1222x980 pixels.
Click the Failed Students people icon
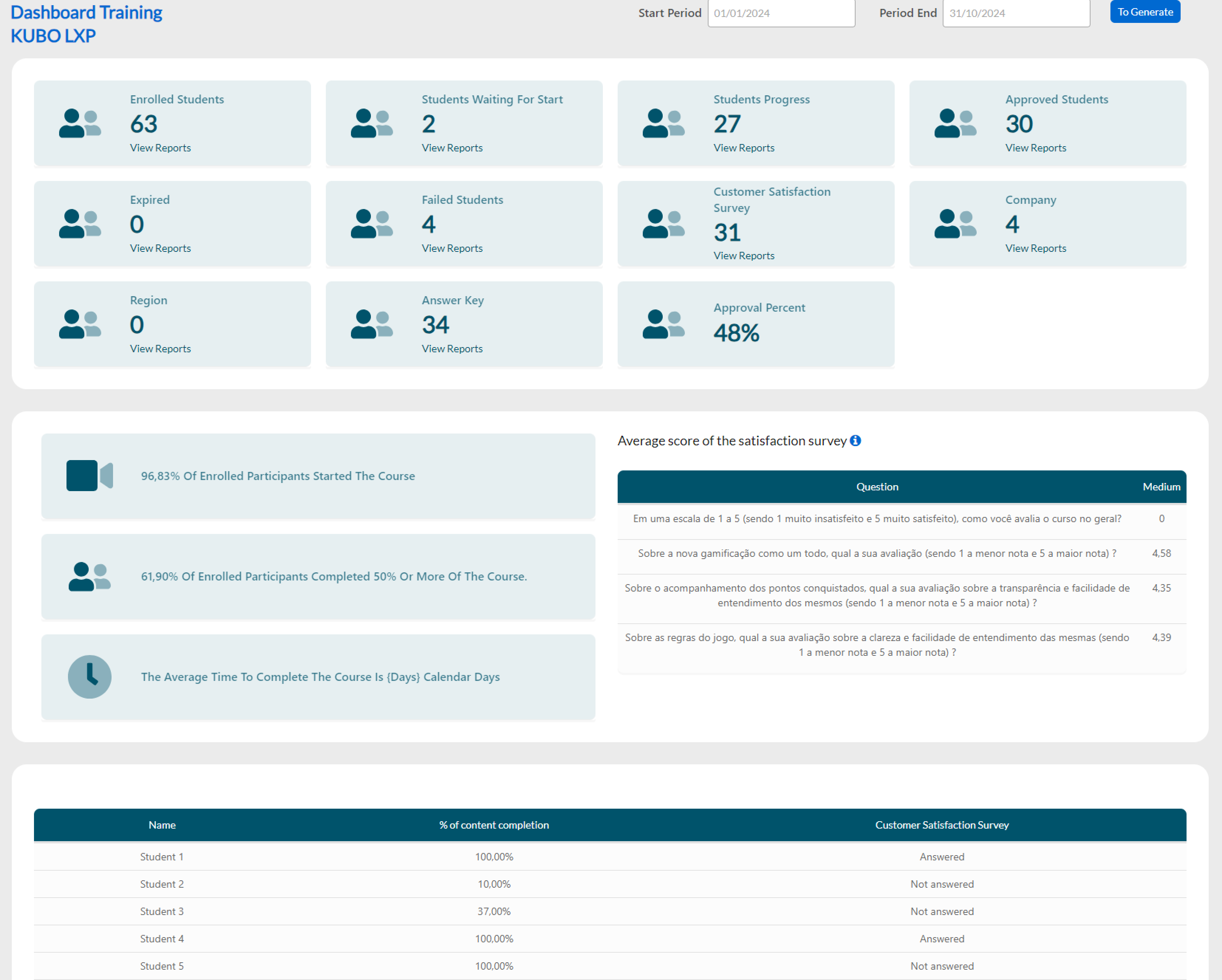(372, 224)
